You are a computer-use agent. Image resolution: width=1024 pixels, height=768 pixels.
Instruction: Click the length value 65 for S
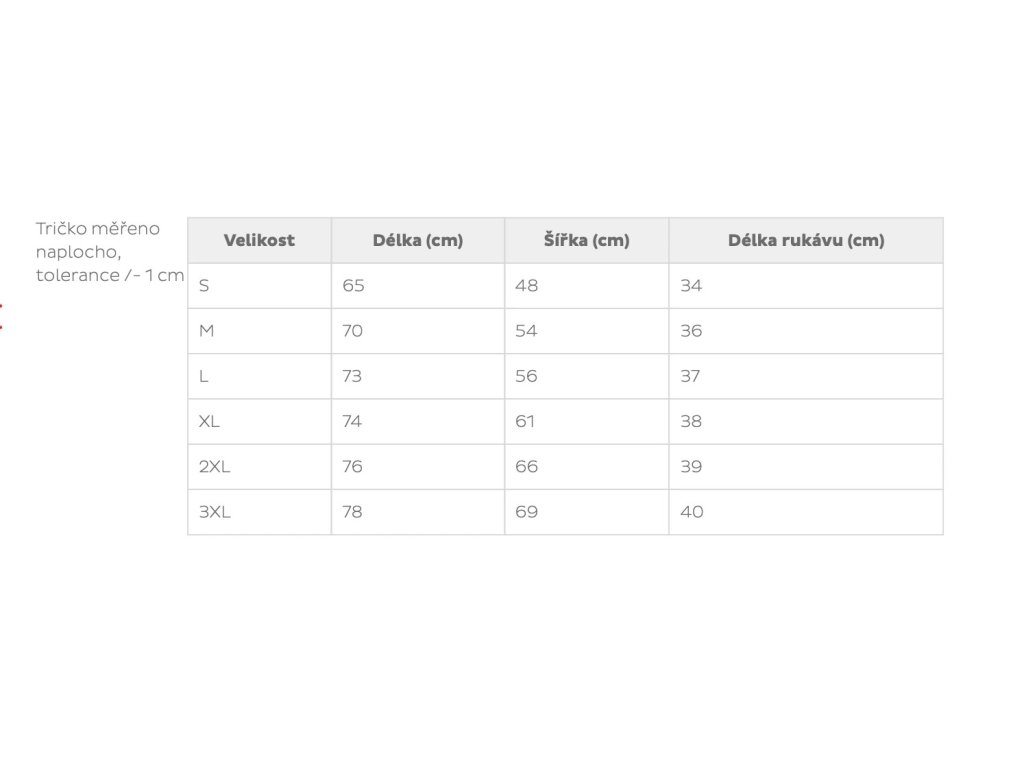(354, 286)
